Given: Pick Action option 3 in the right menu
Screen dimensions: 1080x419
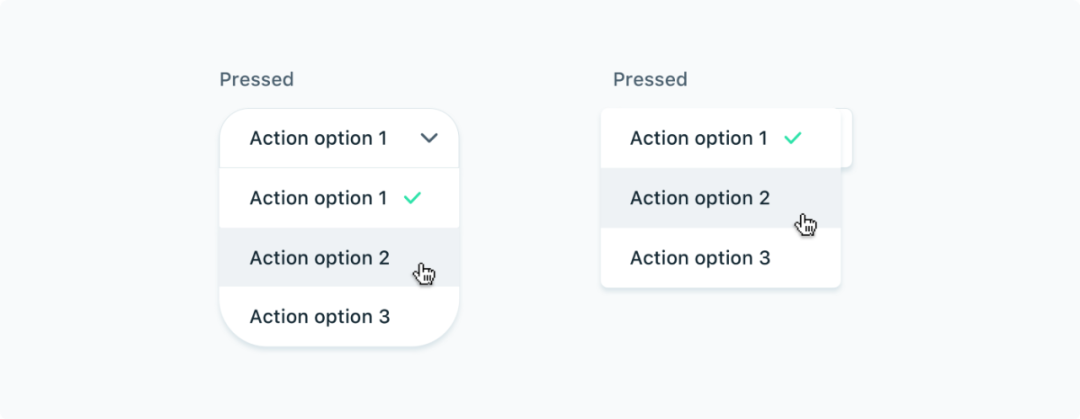Looking at the screenshot, I should (699, 258).
